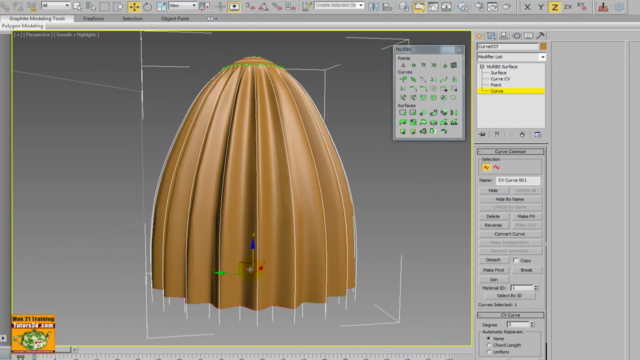Click the Align tool icon
Viewport: 640px width, 360px height.
tap(387, 7)
